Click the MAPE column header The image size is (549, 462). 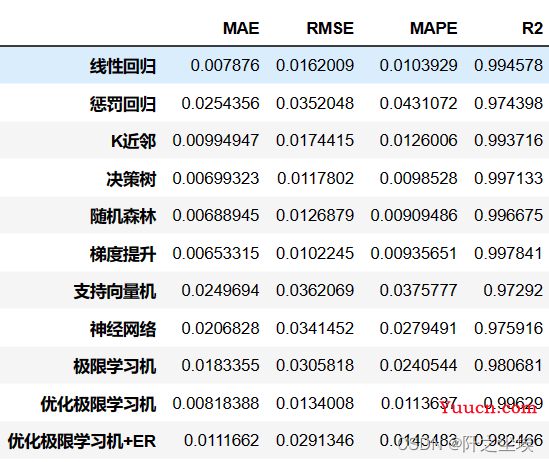[433, 28]
